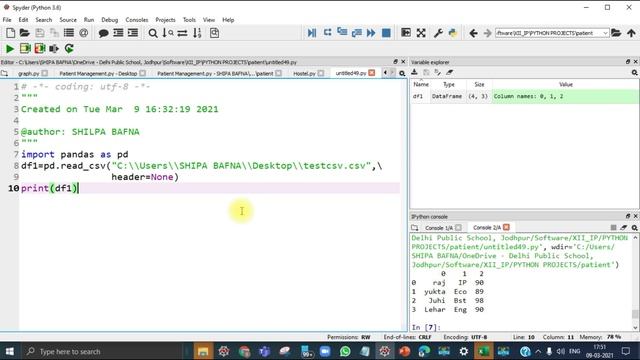The image size is (640, 360).
Task: Toggle fullscreen mode icon
Action: pyautogui.click(x=421, y=33)
